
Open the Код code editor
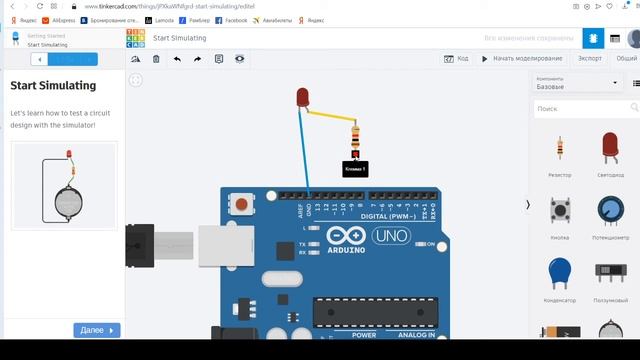[456, 59]
